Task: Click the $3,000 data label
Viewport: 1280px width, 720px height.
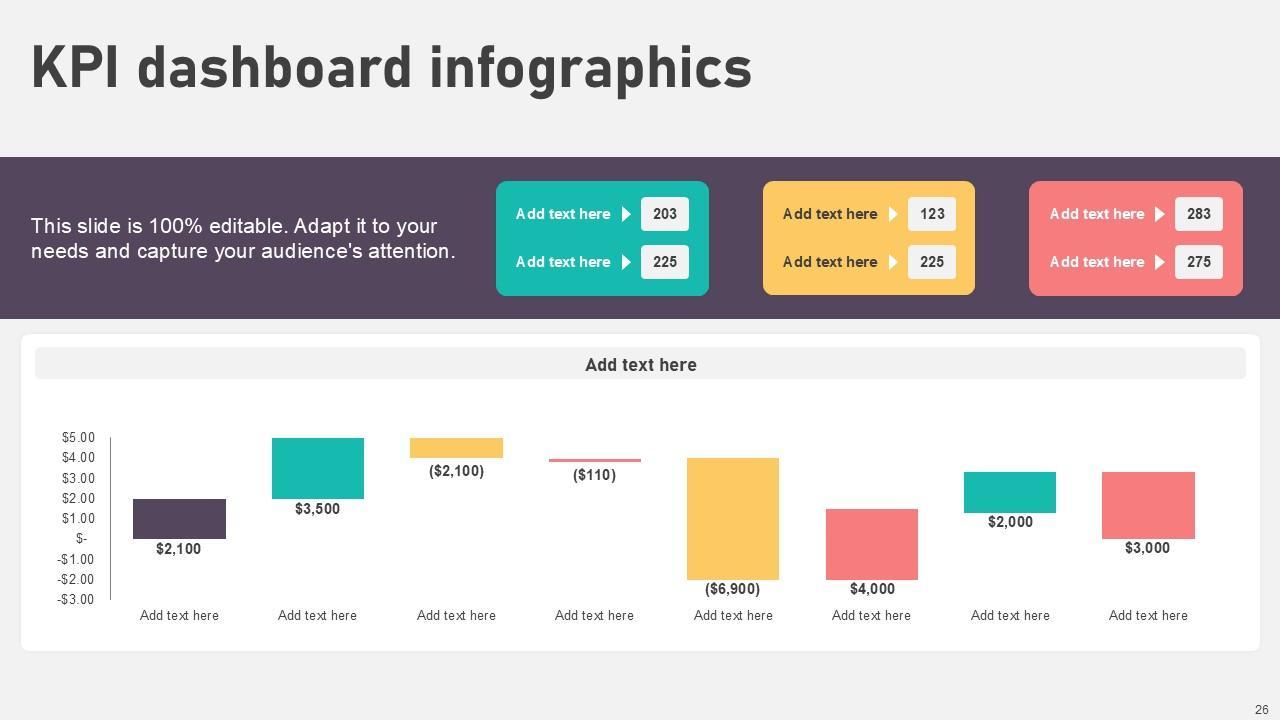Action: (1147, 548)
